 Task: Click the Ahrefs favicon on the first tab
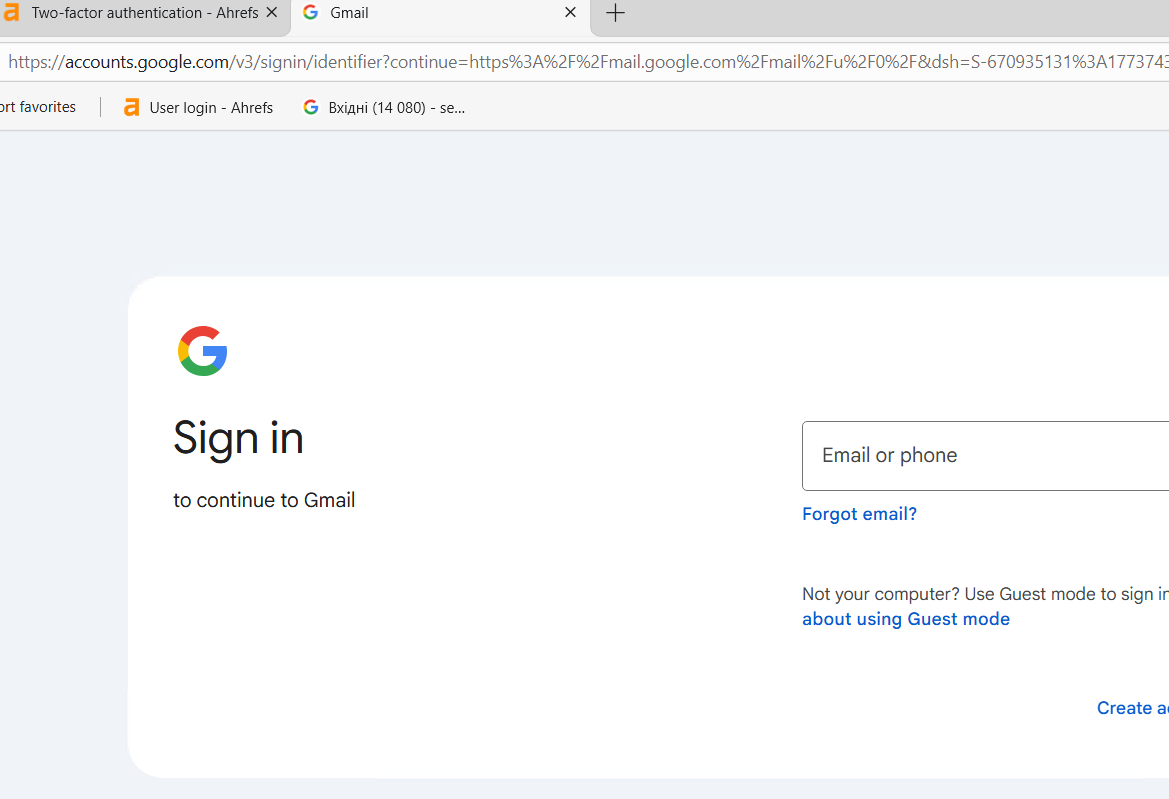(x=10, y=13)
